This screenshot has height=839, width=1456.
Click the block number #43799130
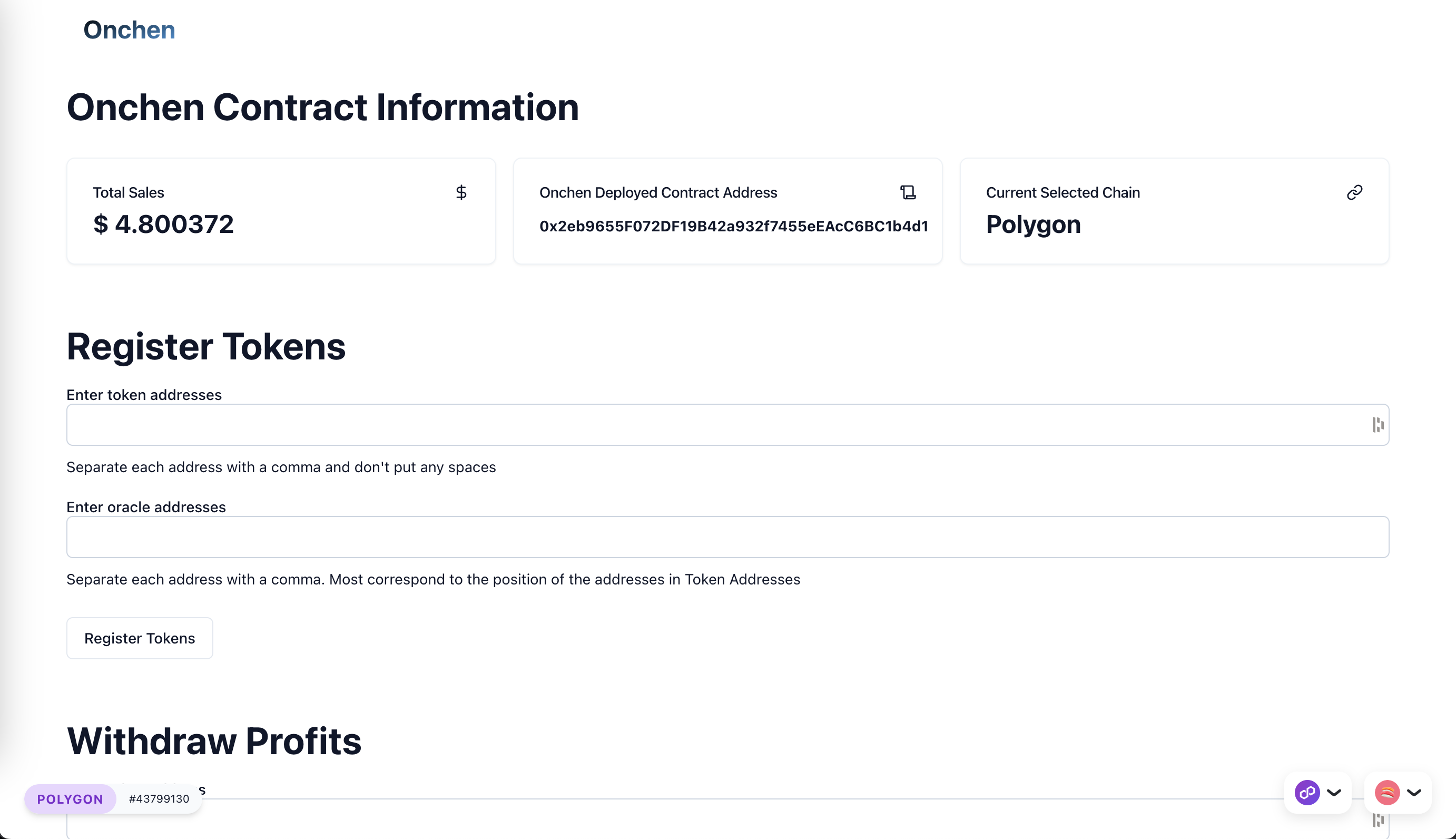click(159, 798)
